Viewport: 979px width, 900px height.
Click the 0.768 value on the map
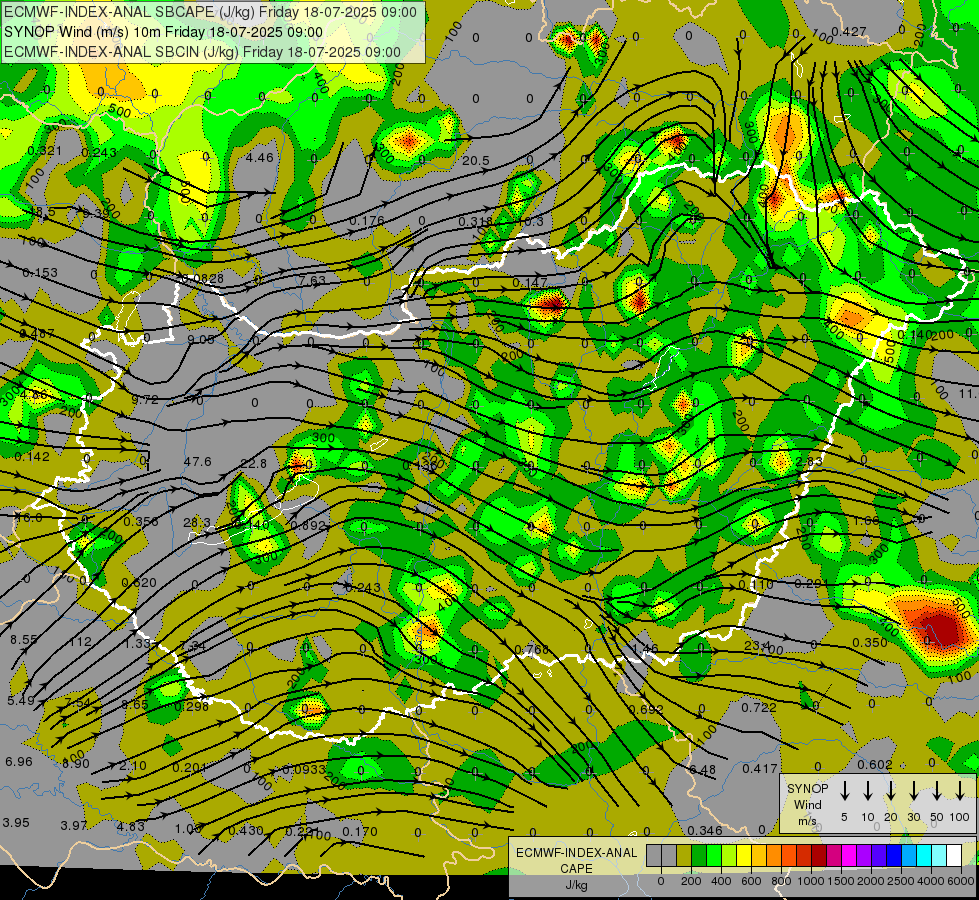[532, 650]
